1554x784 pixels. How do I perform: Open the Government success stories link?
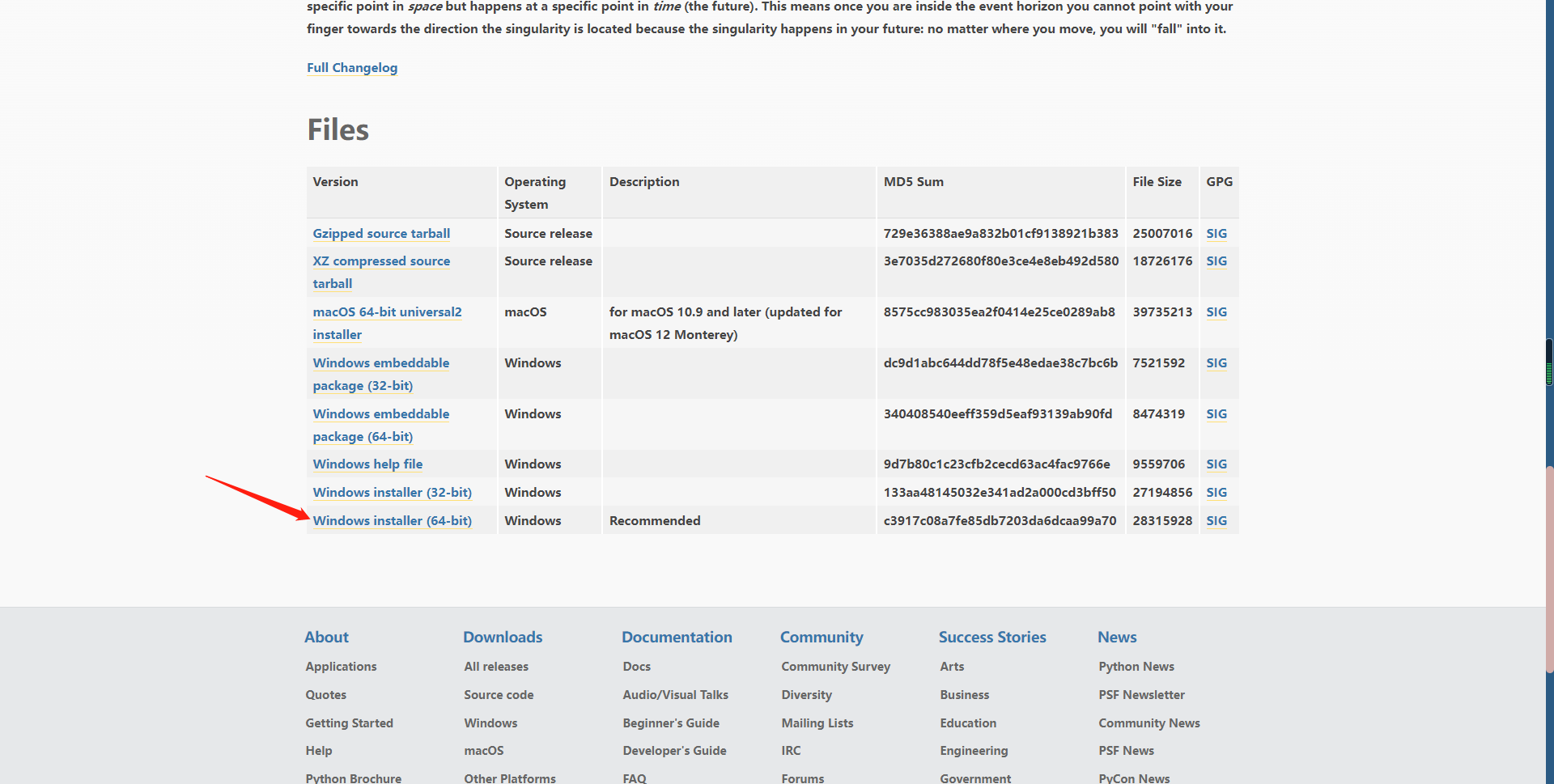(x=975, y=778)
